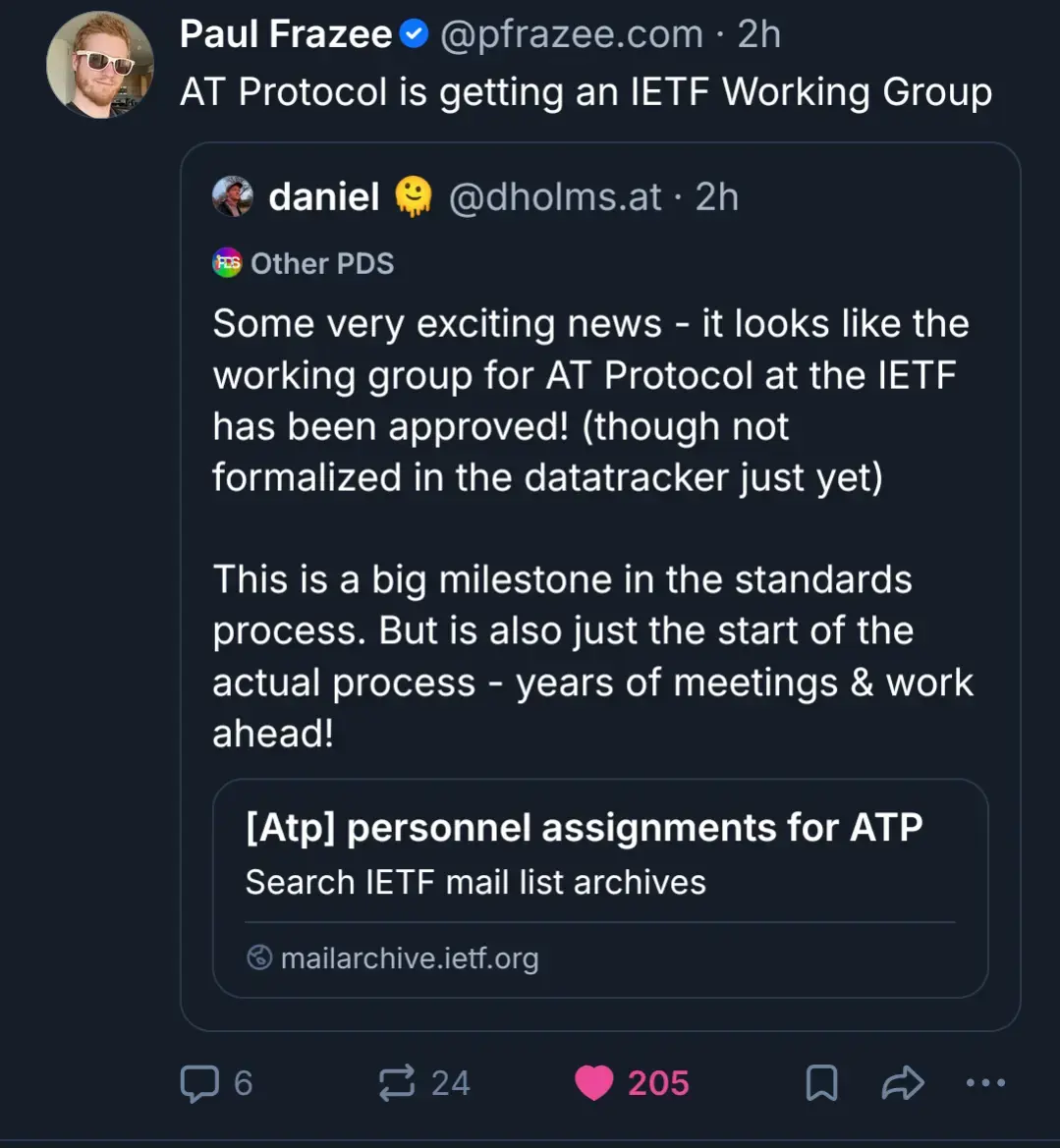Click daniel's small avatar in quoted post
1060x1148 pixels.
click(x=233, y=196)
